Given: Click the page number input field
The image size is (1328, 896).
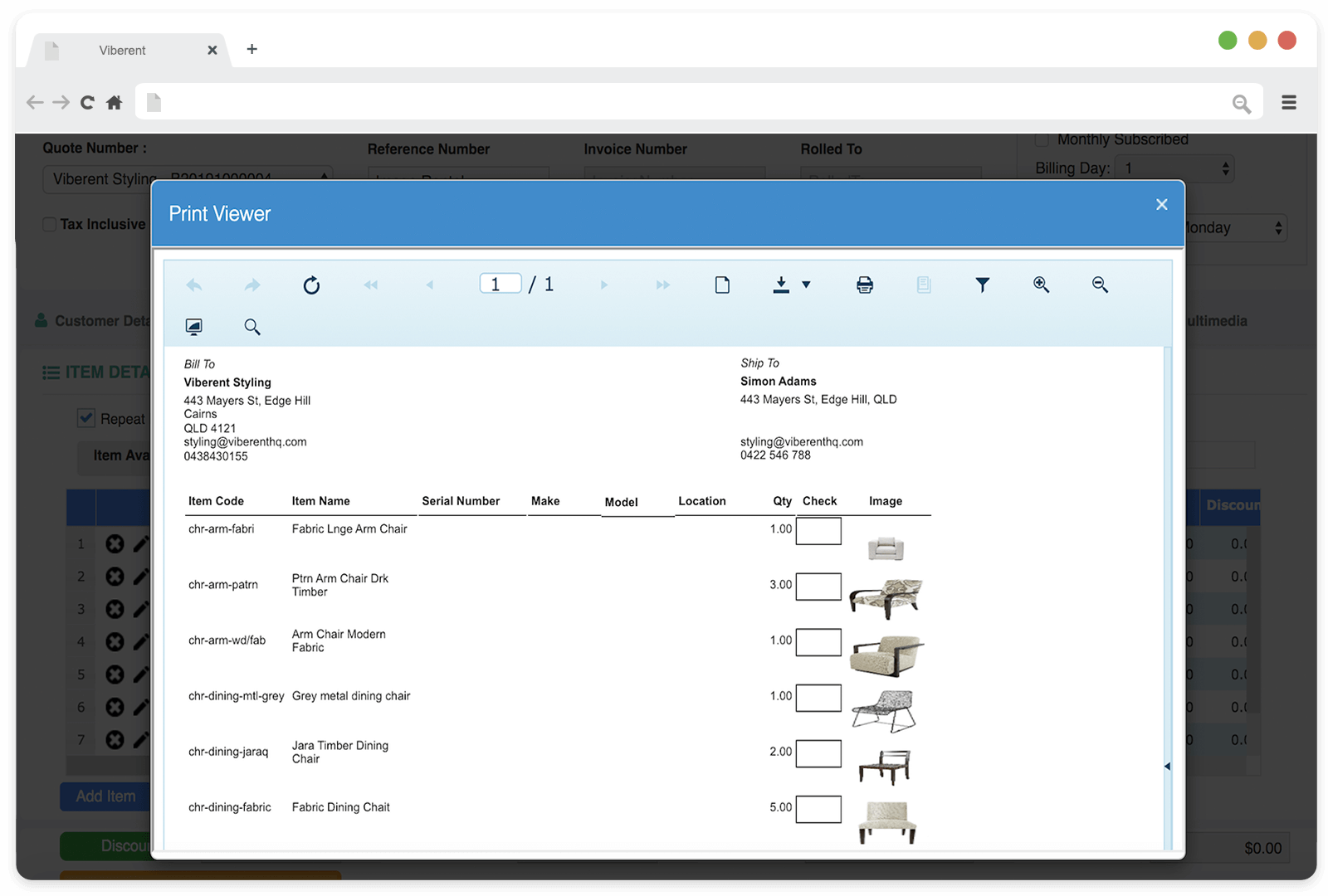Looking at the screenshot, I should pos(500,285).
